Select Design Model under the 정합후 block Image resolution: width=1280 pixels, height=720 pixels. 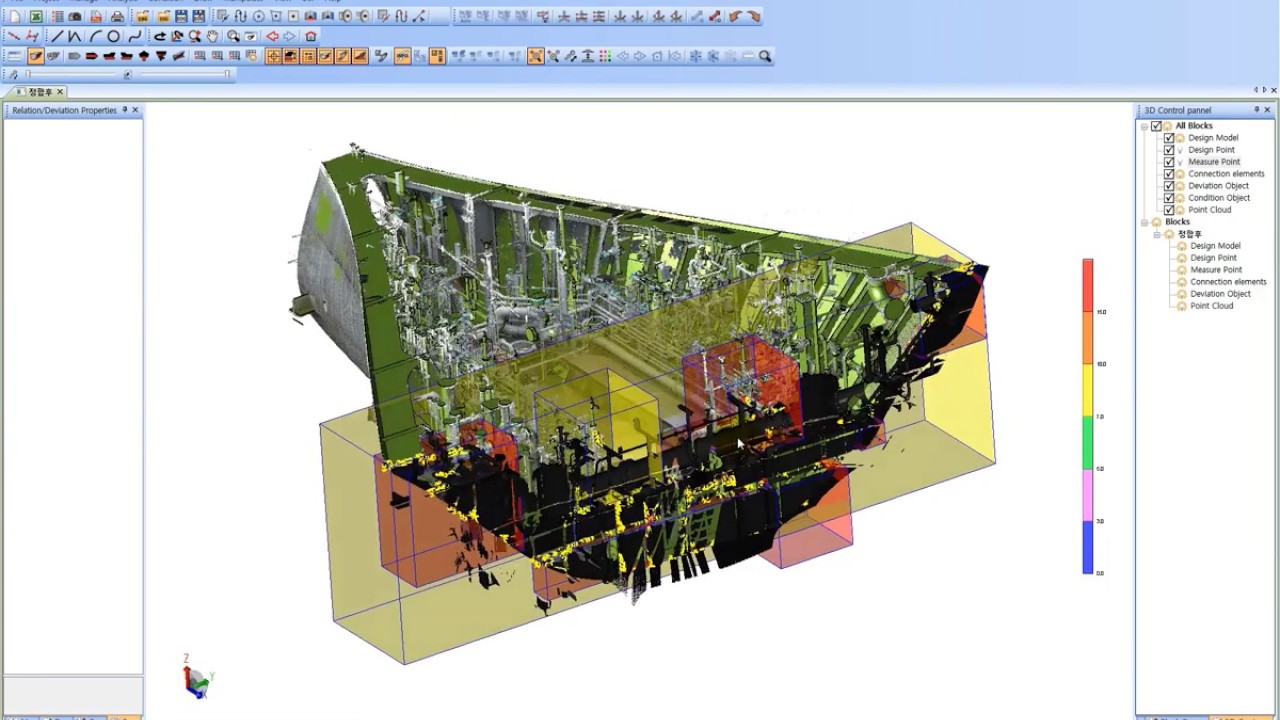tap(1215, 246)
